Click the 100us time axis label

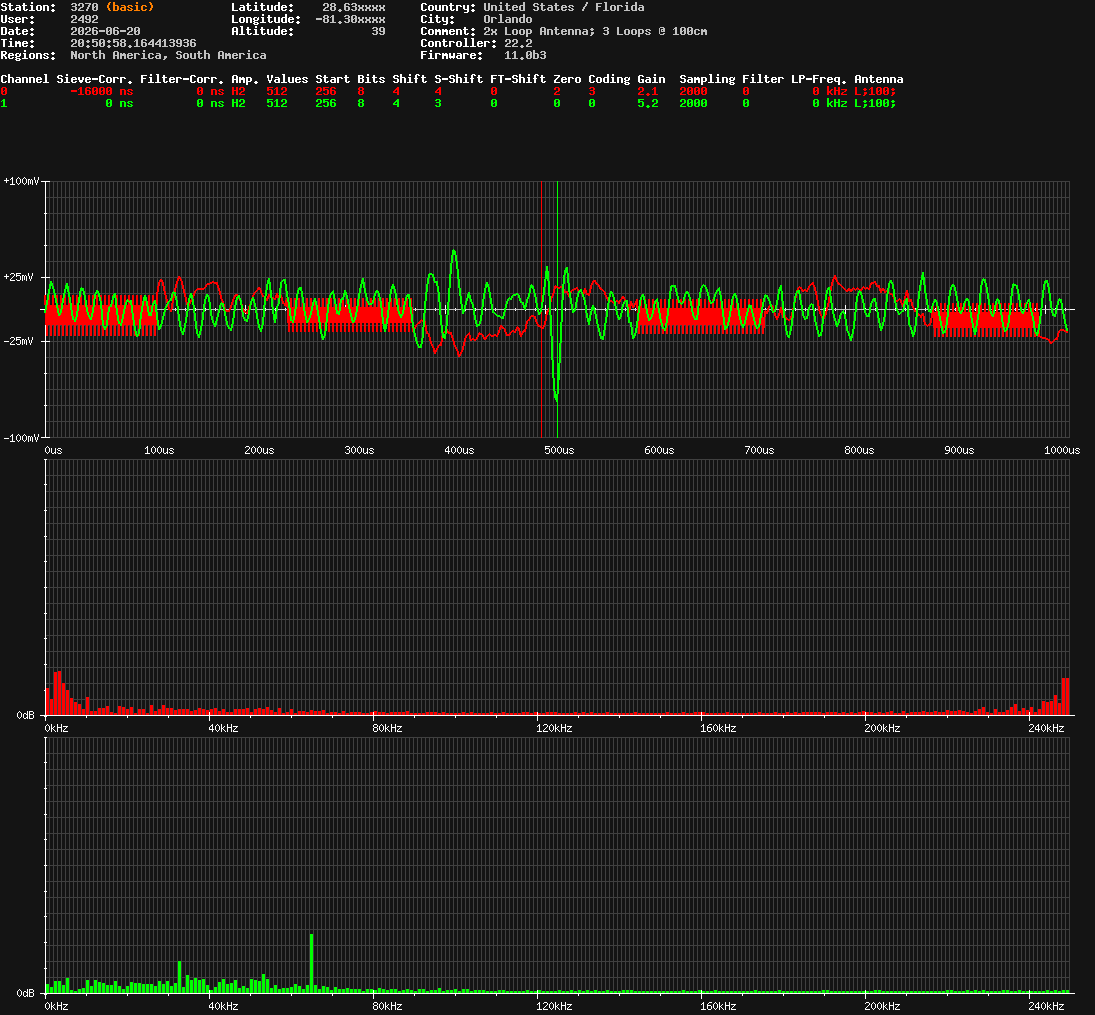(159, 451)
